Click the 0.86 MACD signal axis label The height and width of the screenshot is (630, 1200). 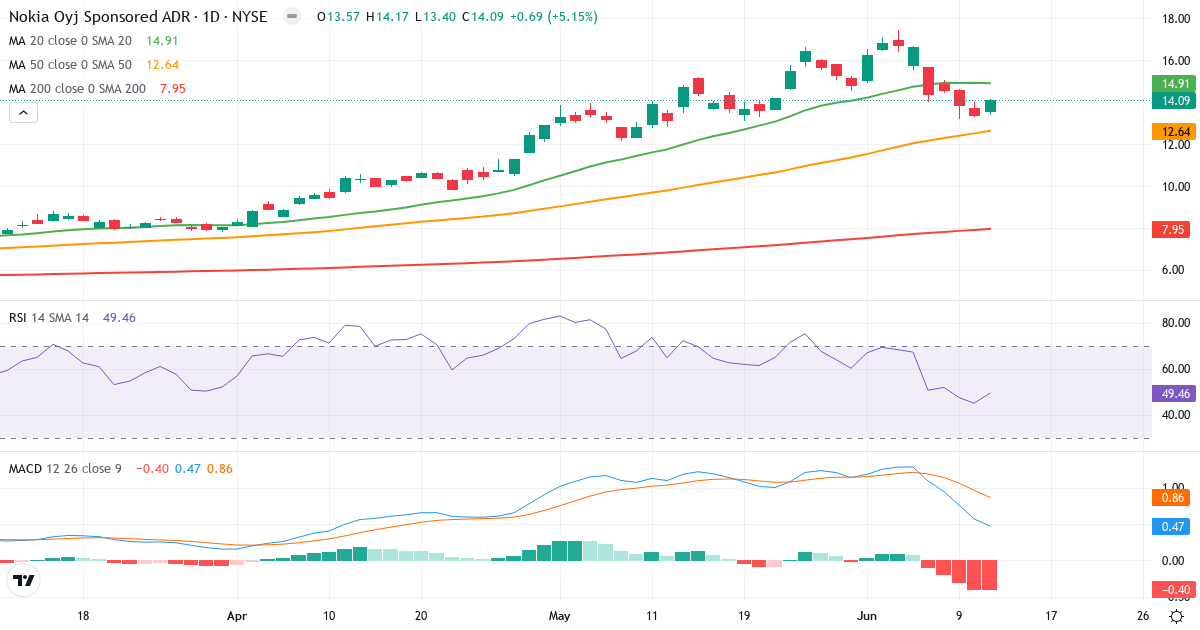(x=1169, y=497)
